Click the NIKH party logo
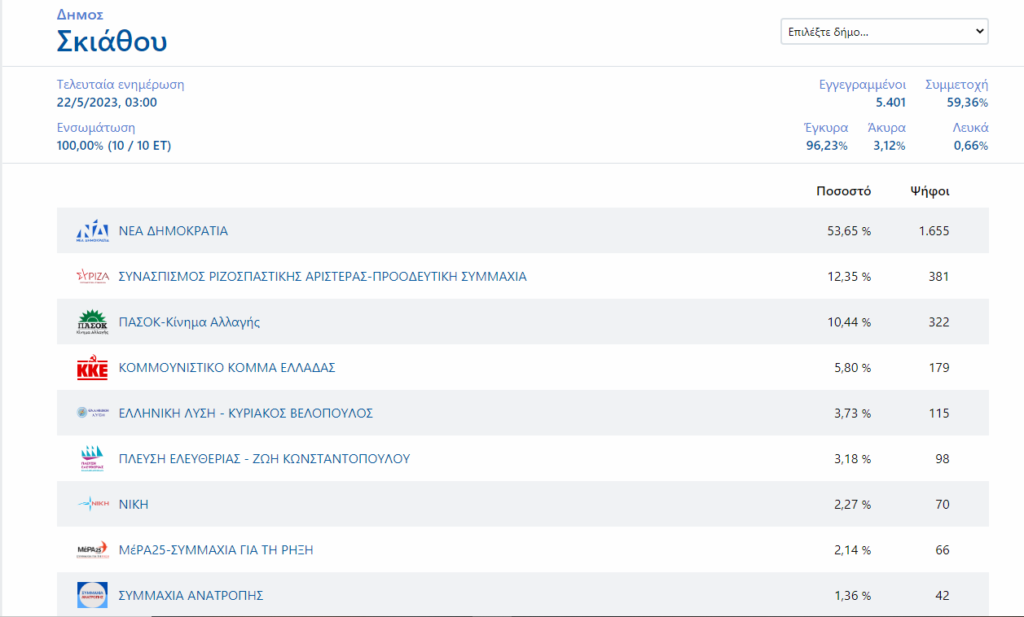 (92, 505)
